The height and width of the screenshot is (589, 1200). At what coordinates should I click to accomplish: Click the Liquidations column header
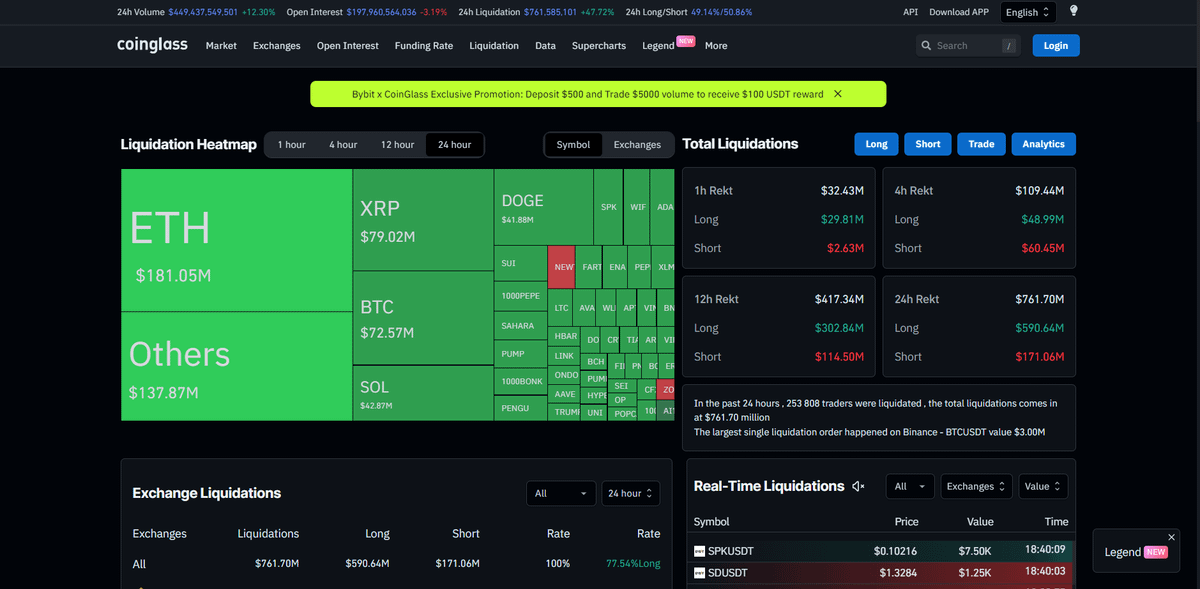coord(268,534)
